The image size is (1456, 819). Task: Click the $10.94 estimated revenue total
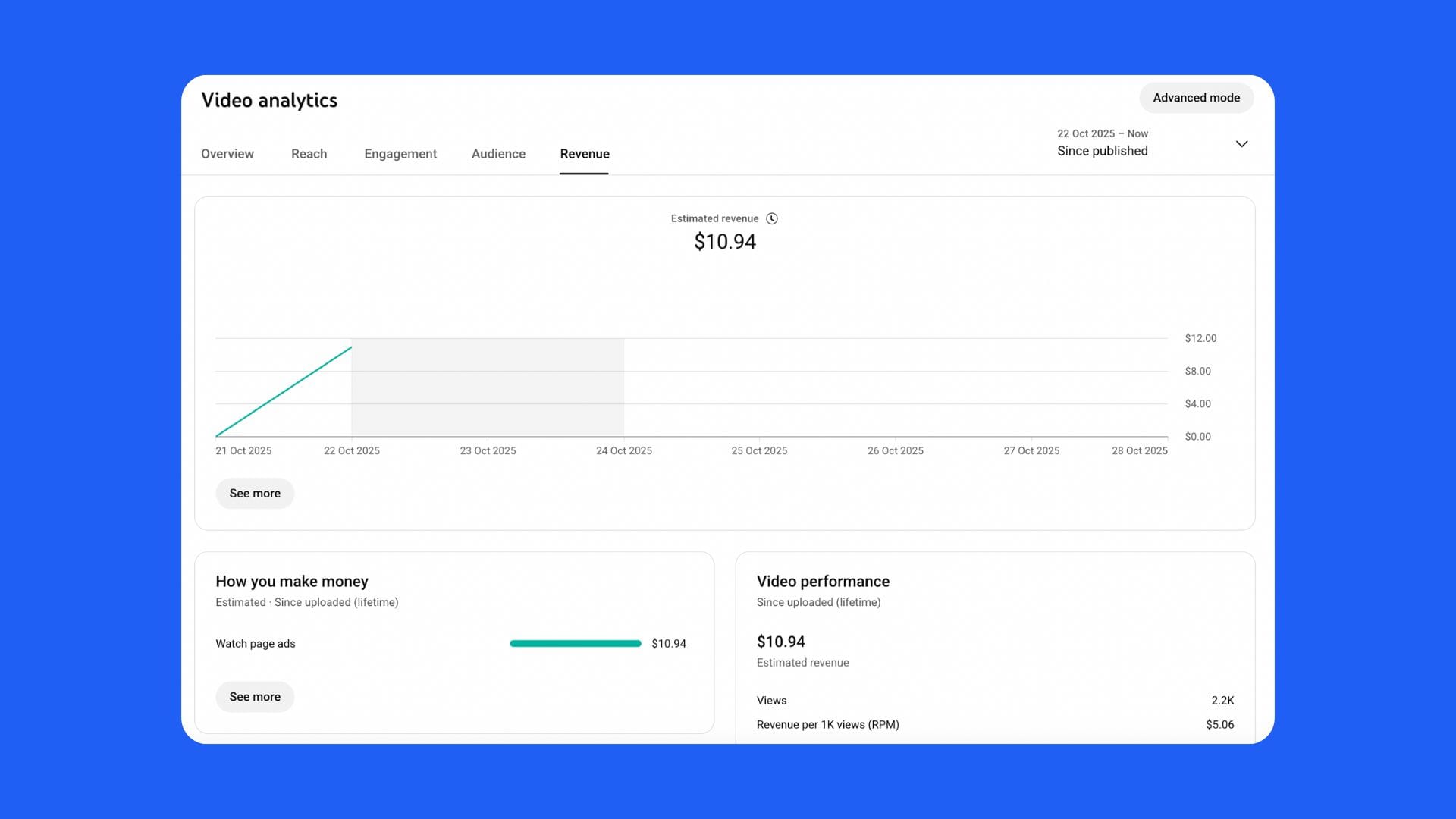tap(725, 242)
